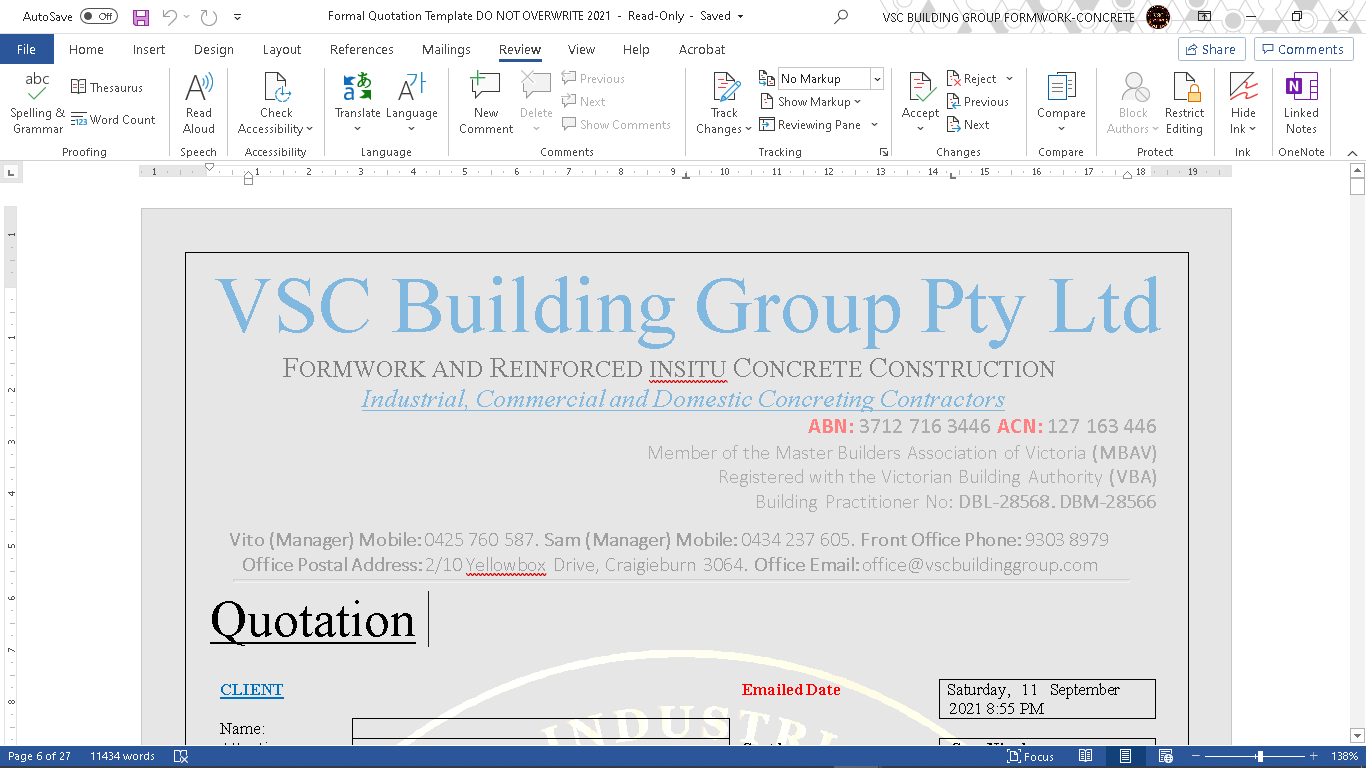Open Compare documents tool
Image resolution: width=1366 pixels, height=768 pixels.
tap(1061, 103)
